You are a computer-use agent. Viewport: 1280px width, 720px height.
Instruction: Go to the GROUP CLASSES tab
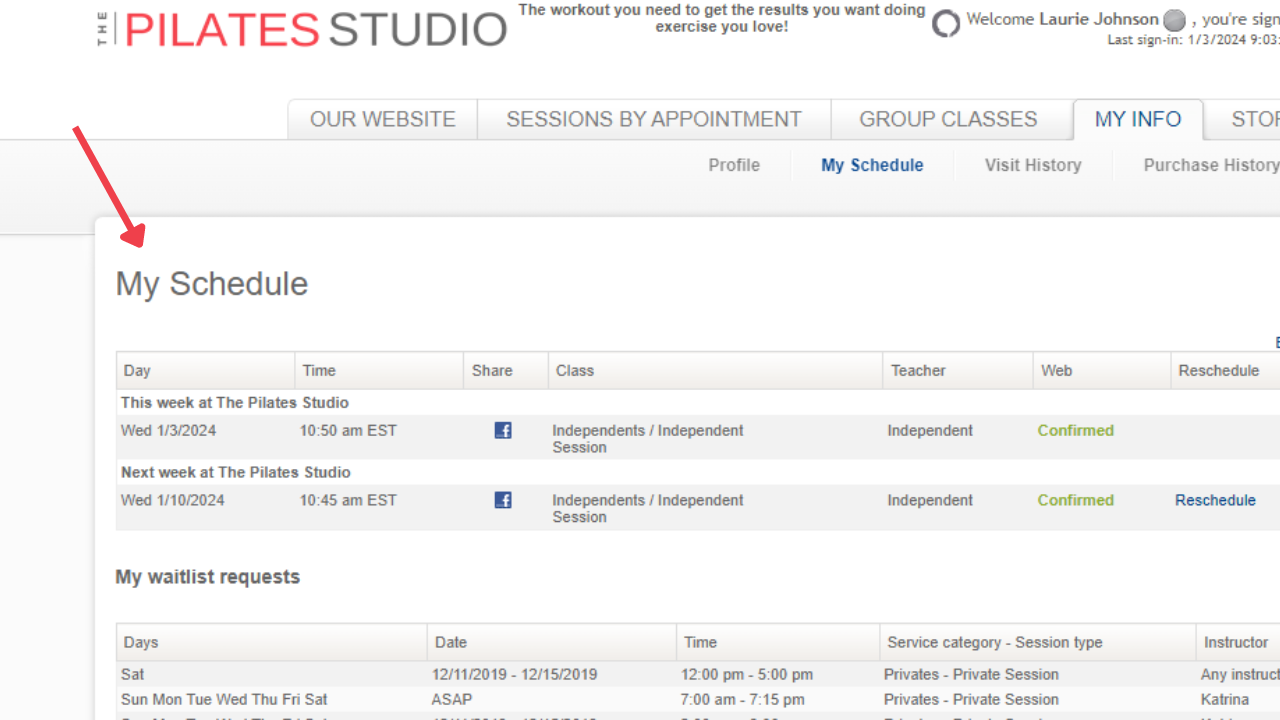point(948,120)
